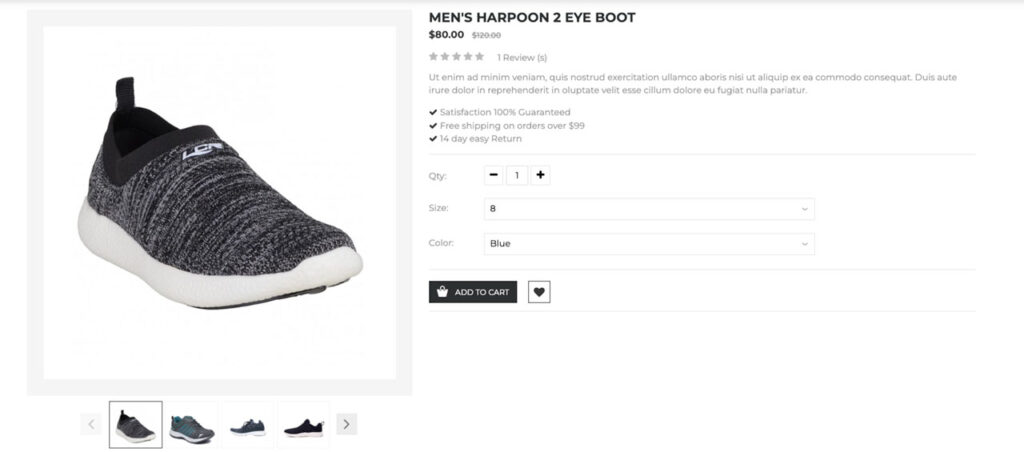This screenshot has width=1024, height=452.
Task: Increase quantity with the plus button
Action: pyautogui.click(x=540, y=175)
